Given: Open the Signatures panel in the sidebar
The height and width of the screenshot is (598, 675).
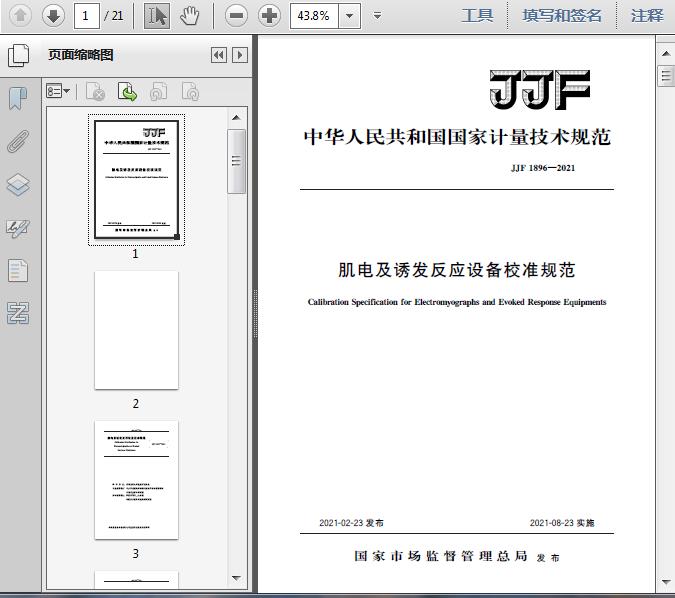Looking at the screenshot, I should tap(18, 227).
